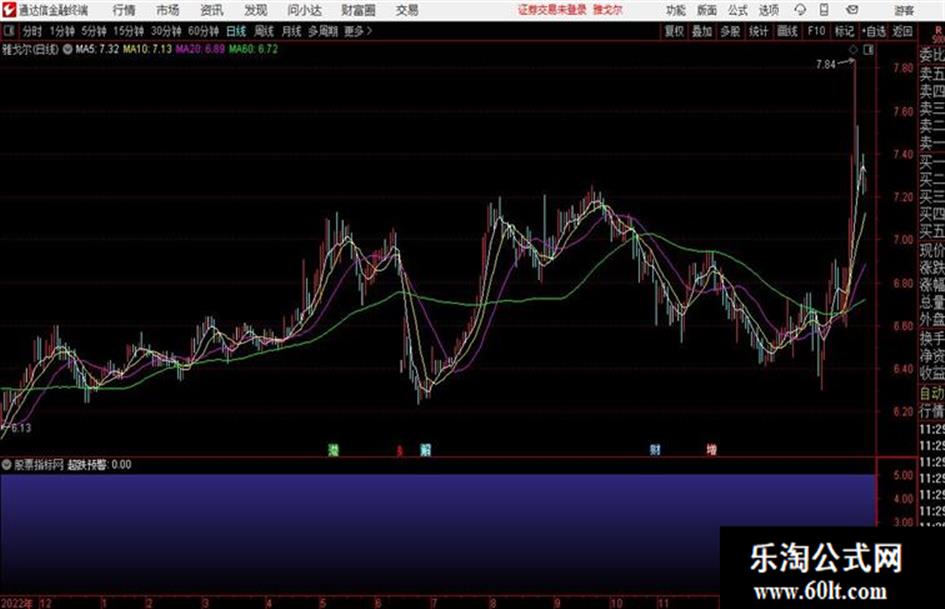The image size is (945, 609).
Task: Click the 标记 mark toolbar button
Action: pos(844,31)
